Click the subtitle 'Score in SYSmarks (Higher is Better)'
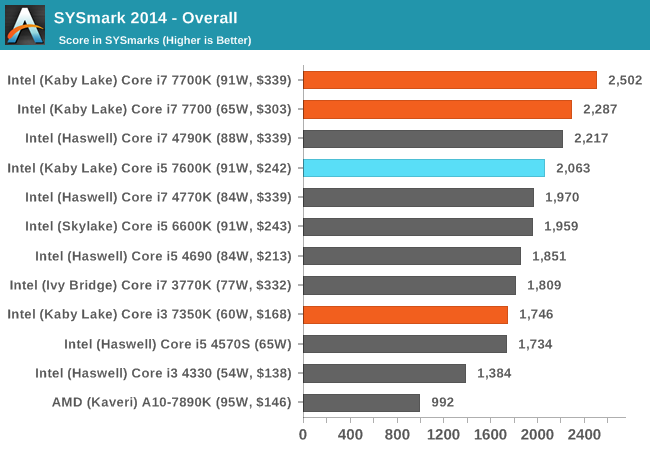The height and width of the screenshot is (450, 650). (x=155, y=40)
